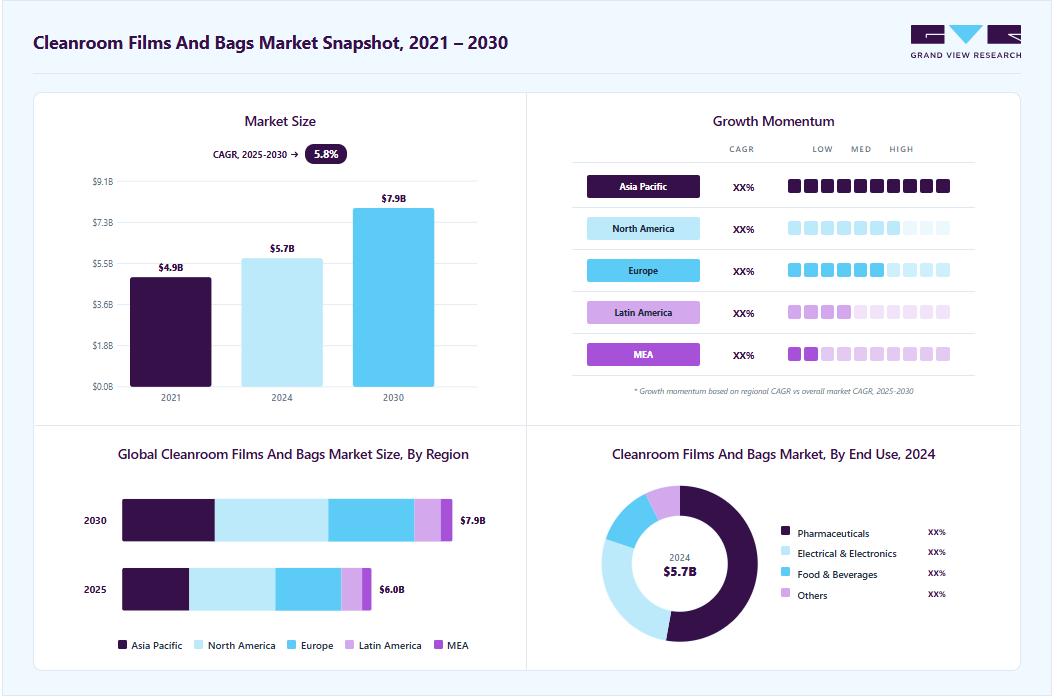This screenshot has height=699, width=1054.
Task: Click the Latin America segment of 2030 bar
Action: pyautogui.click(x=428, y=520)
